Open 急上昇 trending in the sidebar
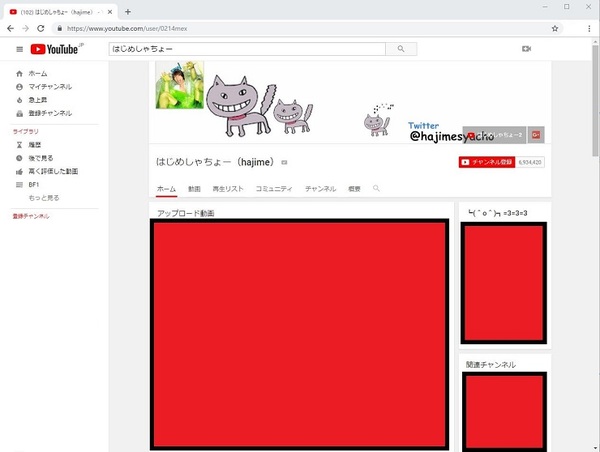The height and width of the screenshot is (452, 600). pyautogui.click(x=32, y=100)
